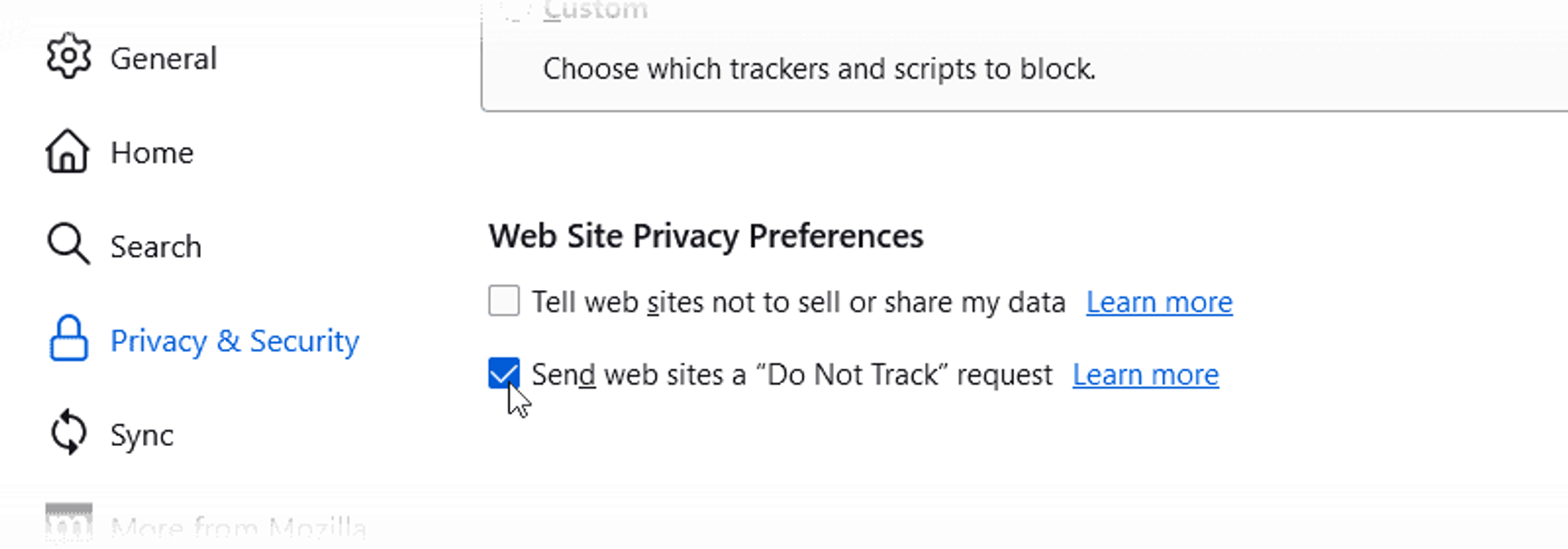Viewport: 1568px width, 549px height.
Task: Click the Custom protection option label
Action: 595,10
